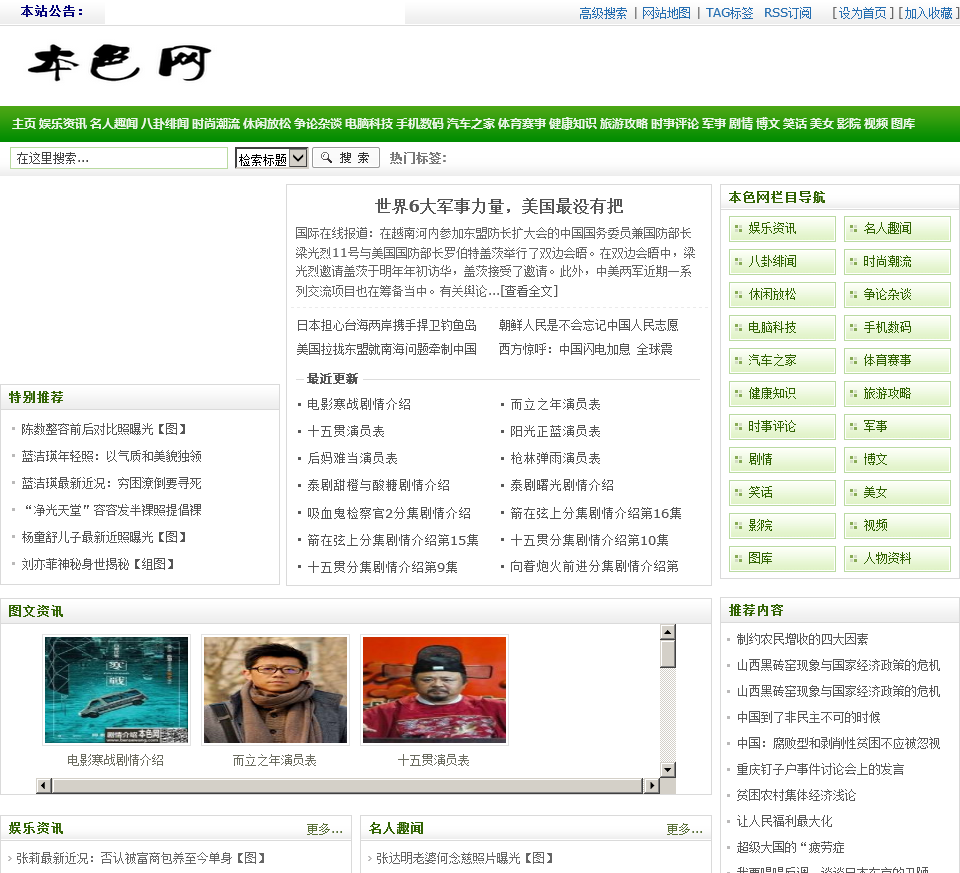
Task: Open 汽车之家 in green navigation bar
Action: [x=470, y=124]
